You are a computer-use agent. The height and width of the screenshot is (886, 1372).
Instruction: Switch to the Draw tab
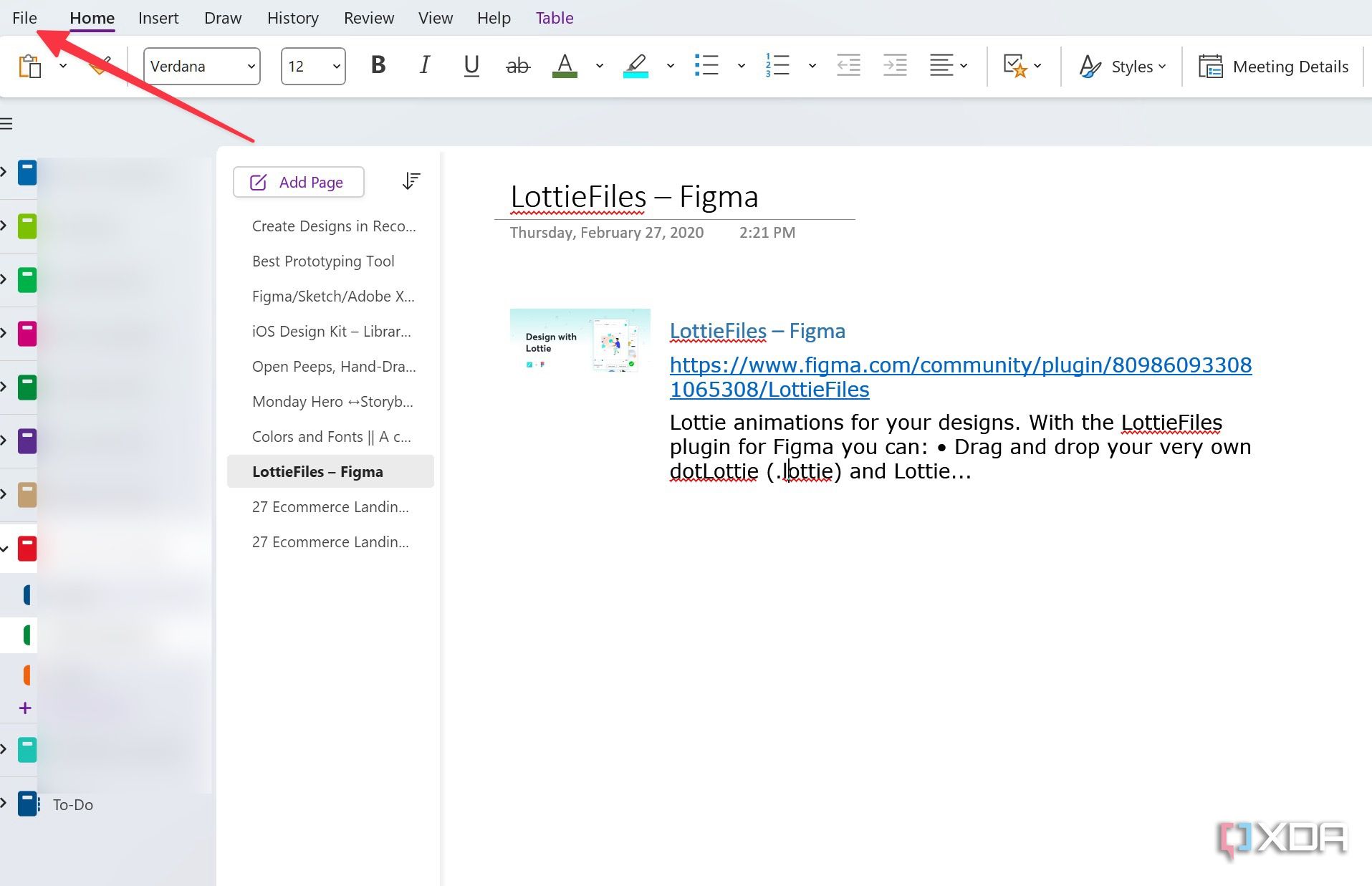point(222,17)
